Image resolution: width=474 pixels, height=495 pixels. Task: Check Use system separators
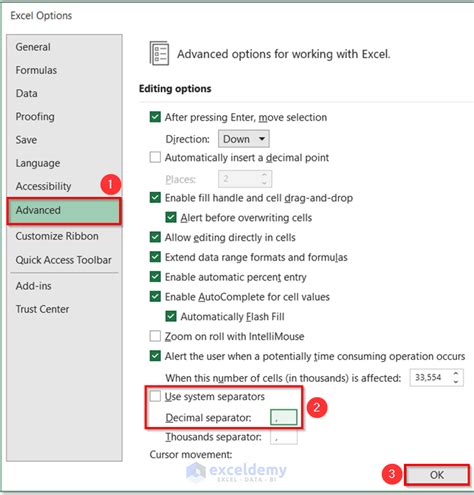pyautogui.click(x=155, y=396)
